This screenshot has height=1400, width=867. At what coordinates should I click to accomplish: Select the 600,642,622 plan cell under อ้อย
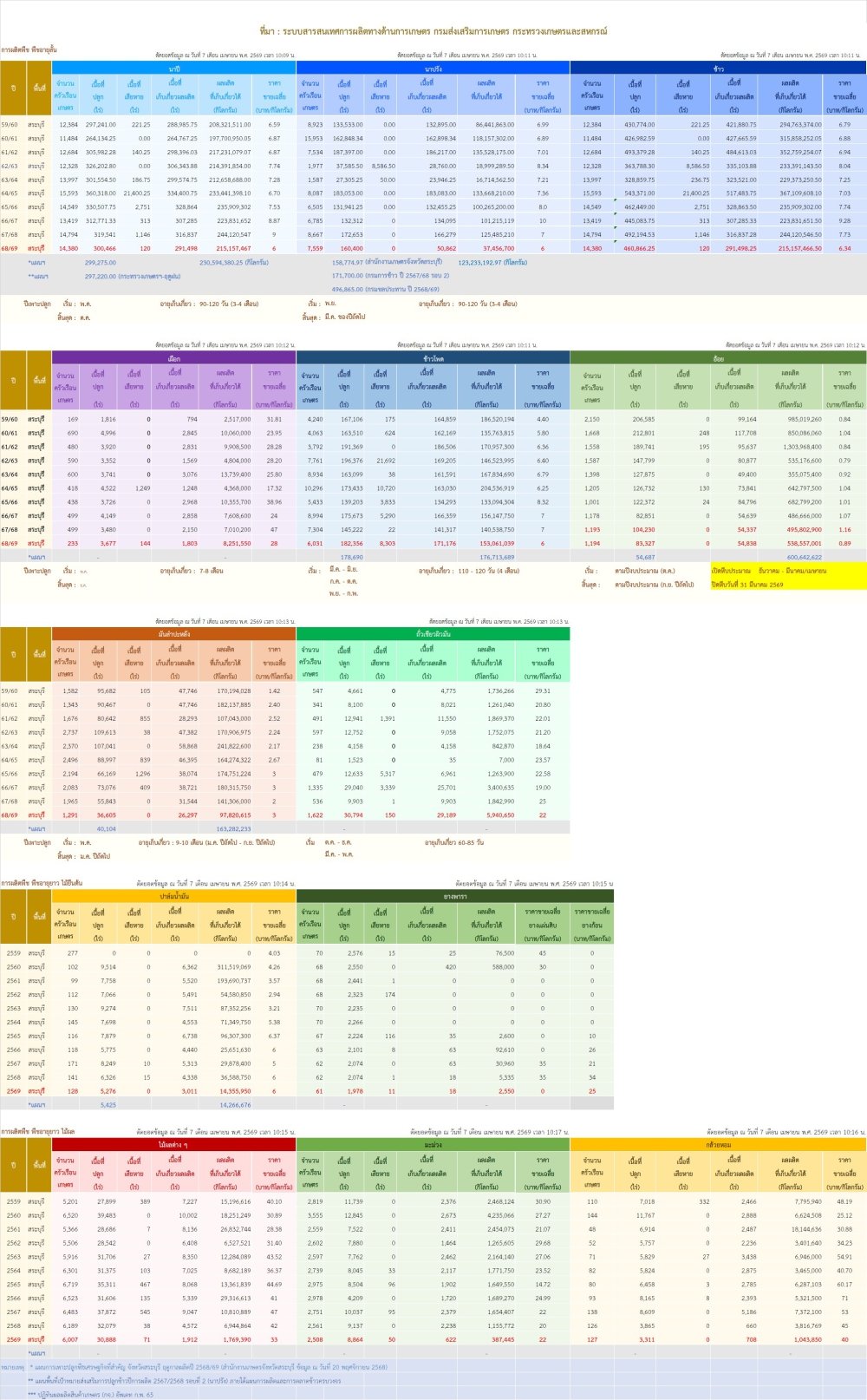pyautogui.click(x=804, y=557)
